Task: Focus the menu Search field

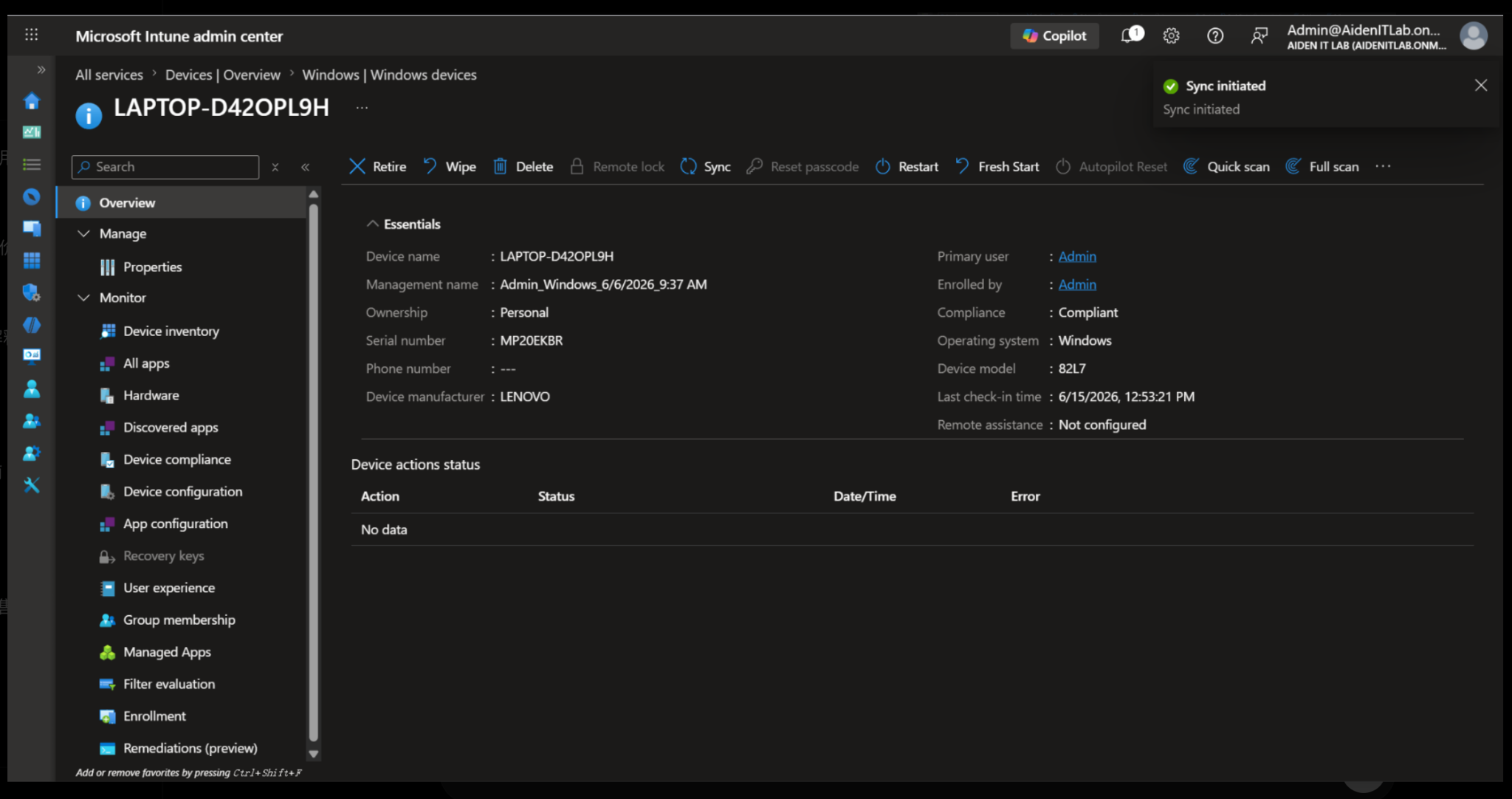Action: 165,167
